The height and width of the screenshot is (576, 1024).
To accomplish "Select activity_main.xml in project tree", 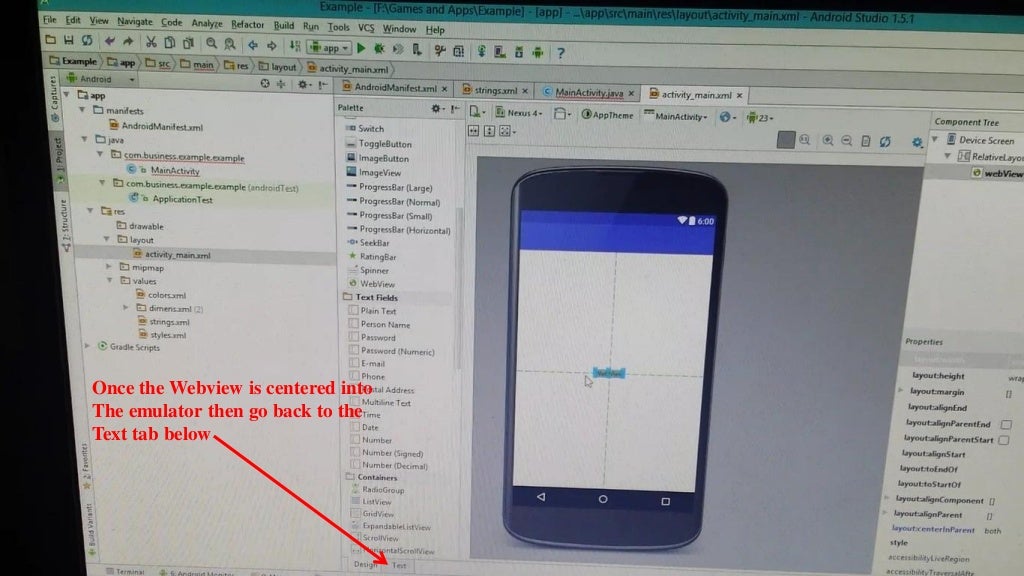I will pos(177,255).
